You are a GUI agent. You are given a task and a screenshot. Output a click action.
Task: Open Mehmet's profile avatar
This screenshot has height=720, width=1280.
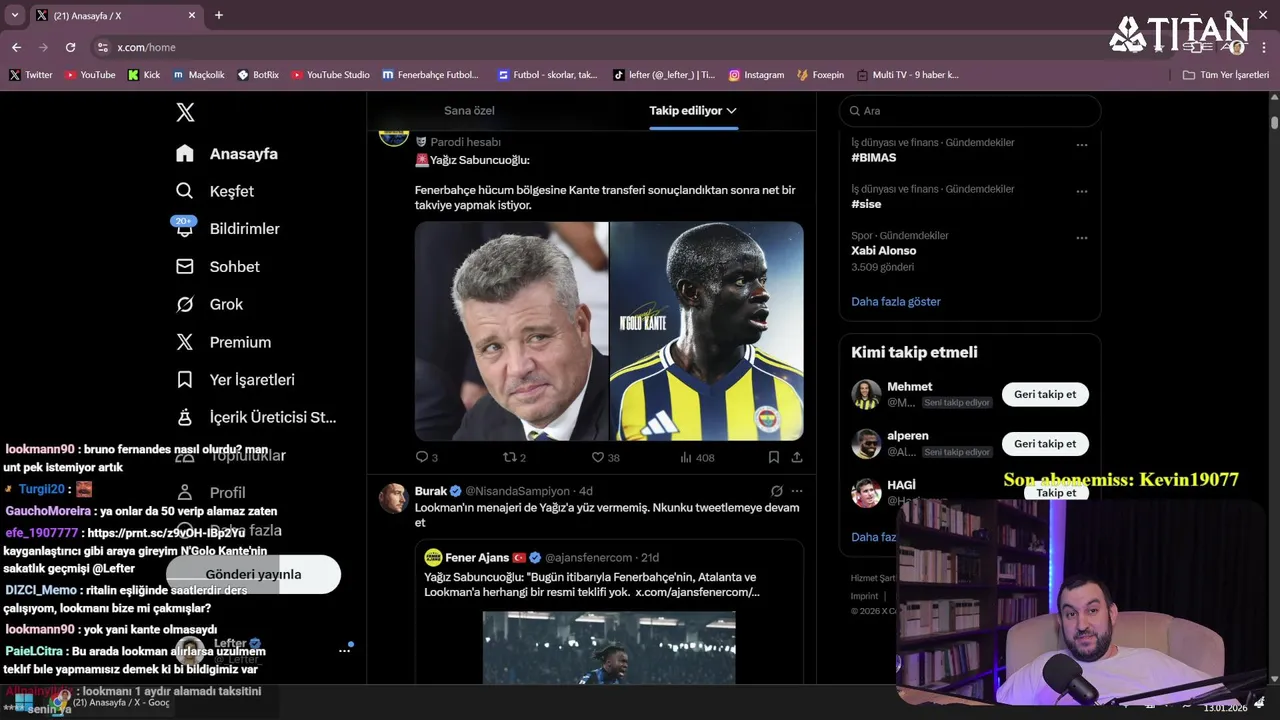coord(866,394)
